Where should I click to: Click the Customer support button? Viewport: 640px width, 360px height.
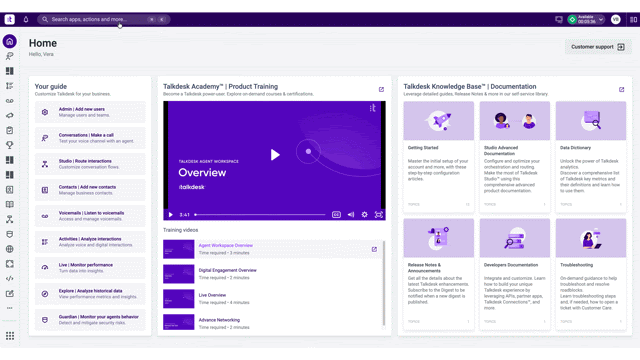(598, 47)
